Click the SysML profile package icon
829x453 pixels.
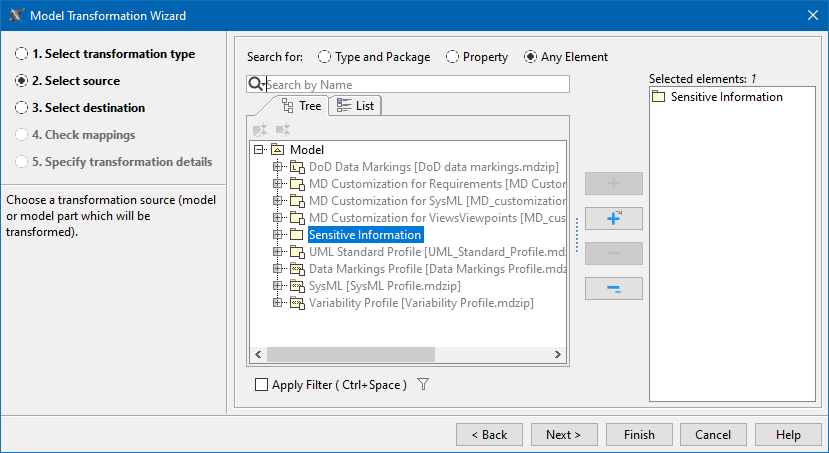point(297,285)
